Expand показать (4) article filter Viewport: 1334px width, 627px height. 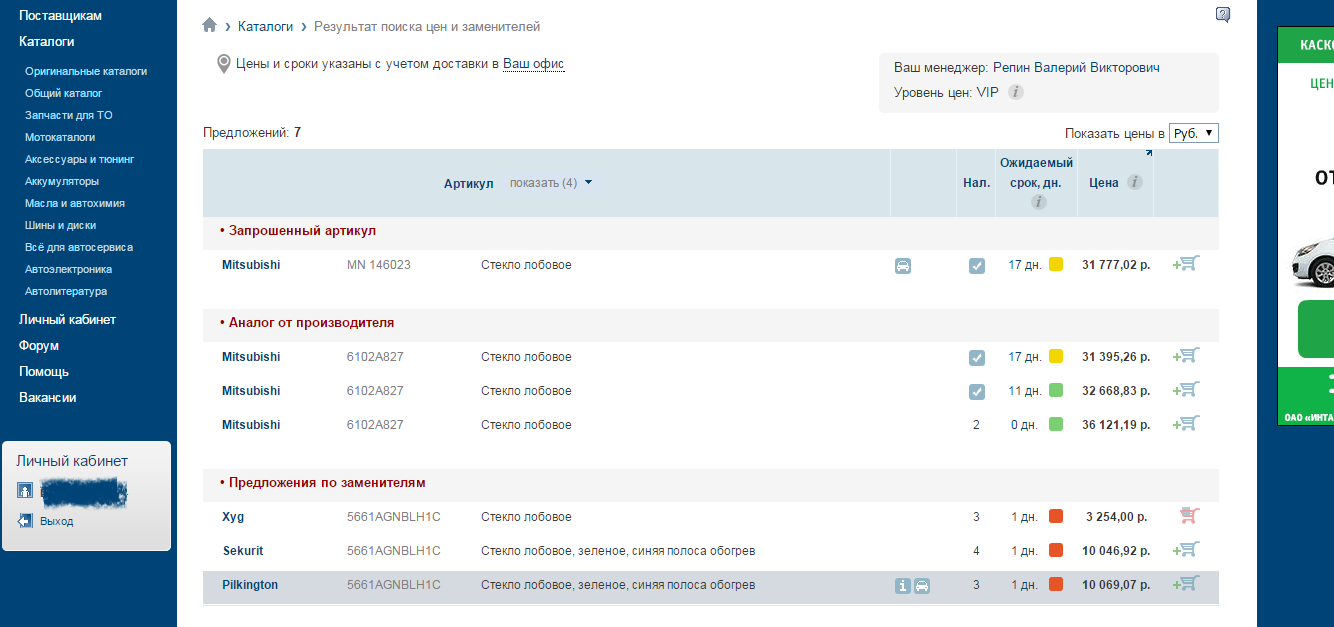tap(551, 183)
